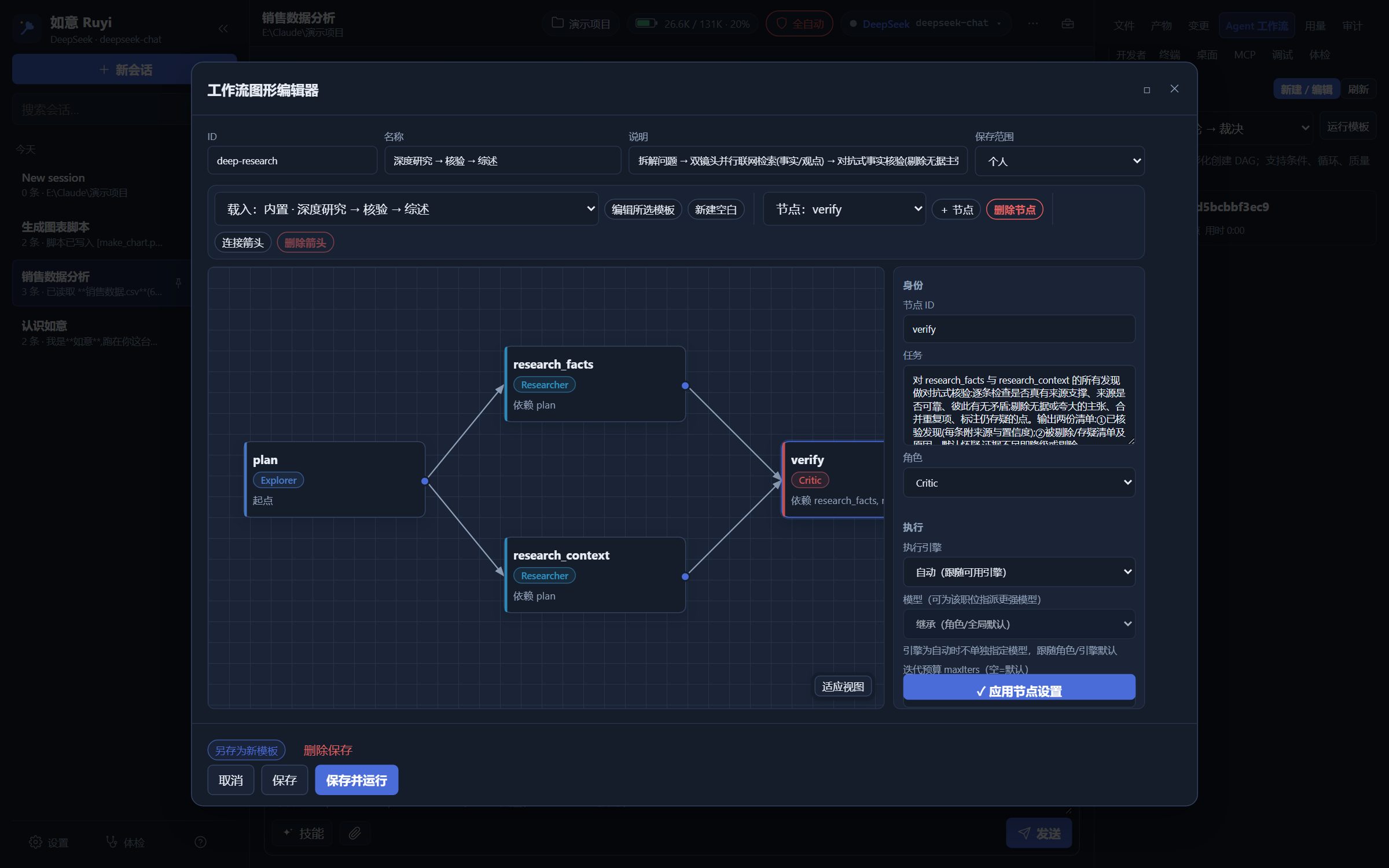Click the briefcase icon in top bar
This screenshot has height=868, width=1389.
1068,24
